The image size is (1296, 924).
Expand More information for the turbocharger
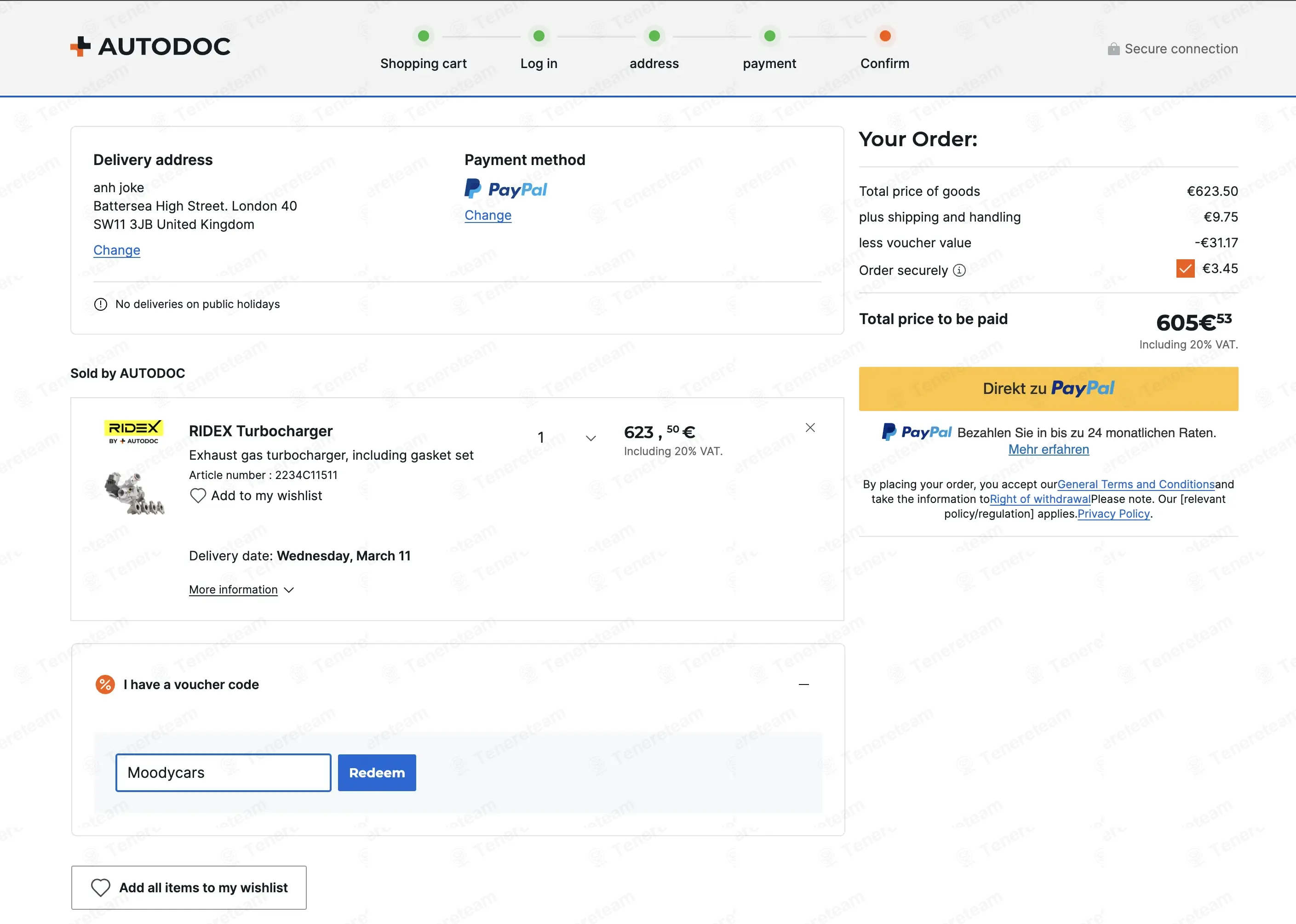click(x=241, y=590)
